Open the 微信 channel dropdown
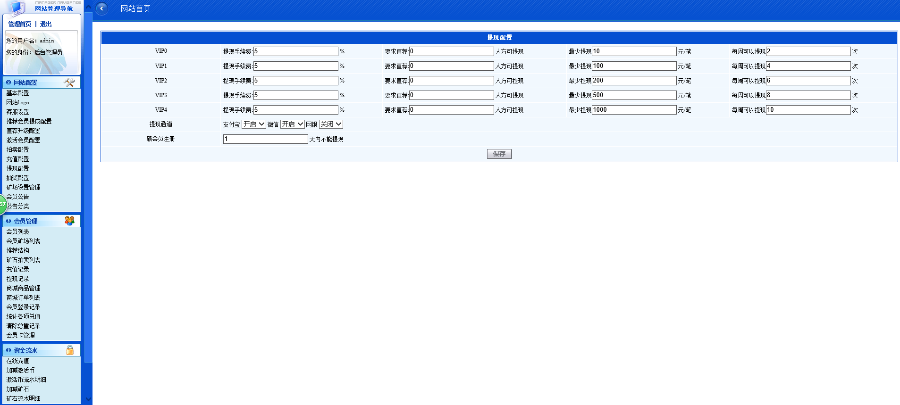 pos(292,124)
